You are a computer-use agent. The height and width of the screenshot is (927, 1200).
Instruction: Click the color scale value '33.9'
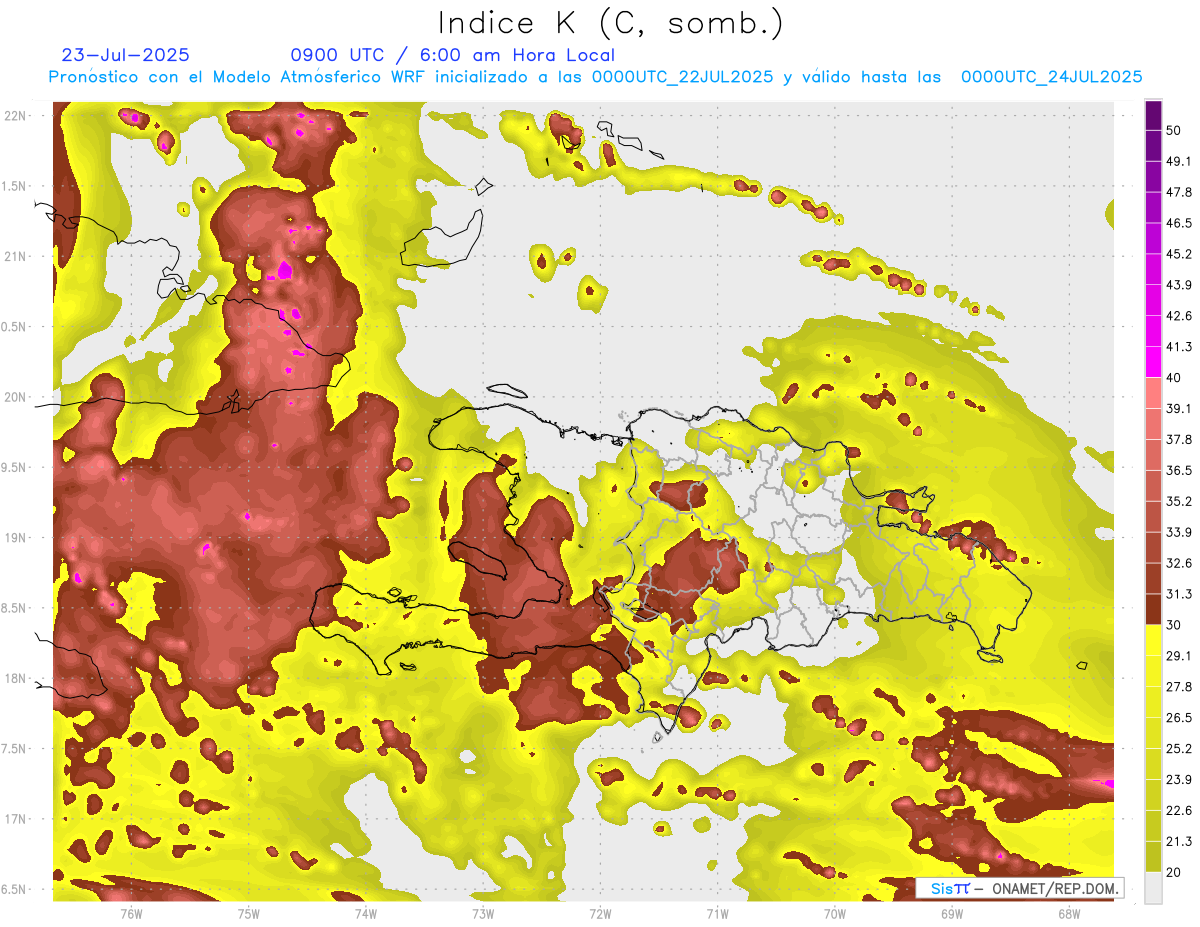pos(1179,532)
